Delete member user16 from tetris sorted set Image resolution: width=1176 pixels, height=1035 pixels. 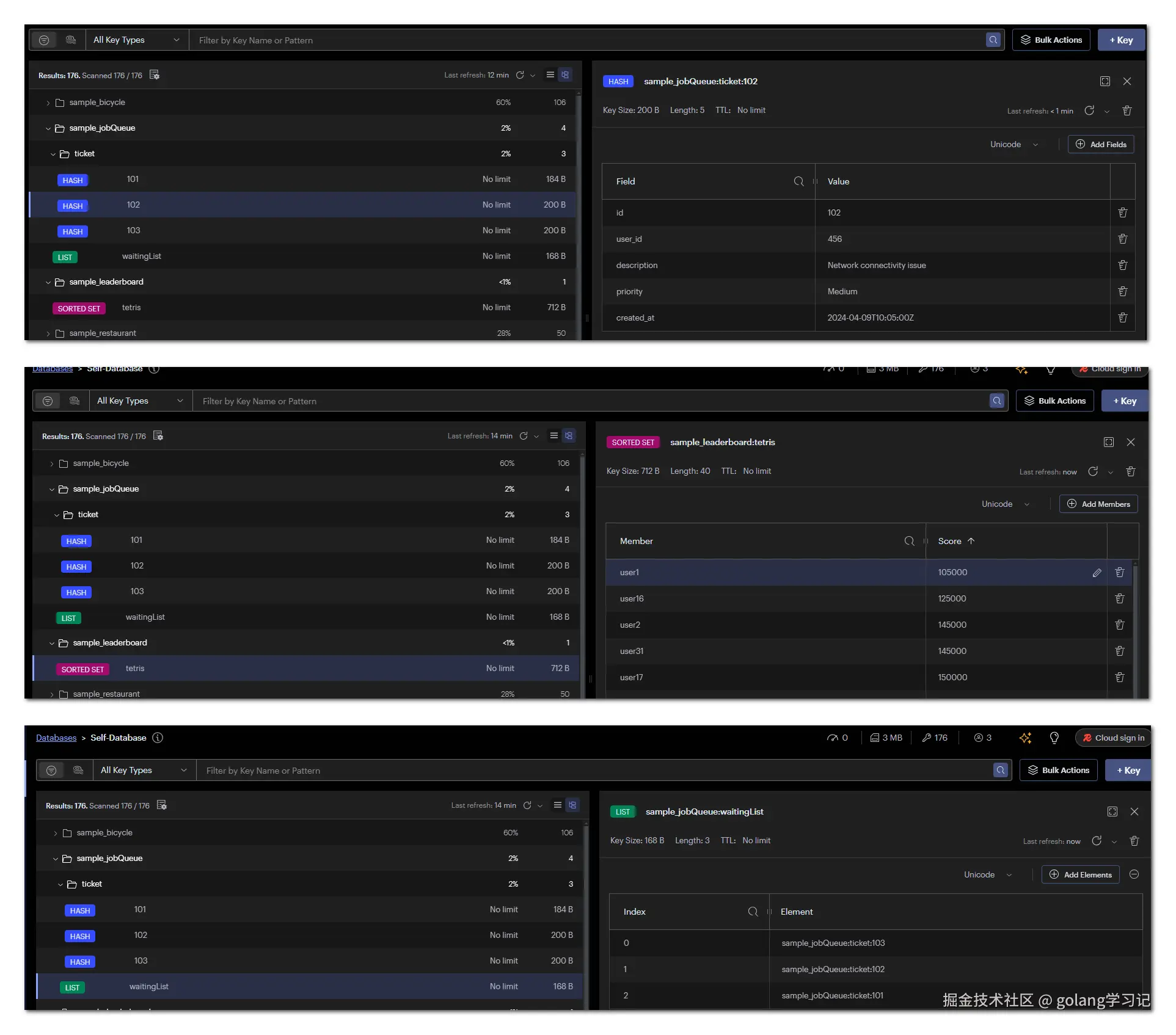click(x=1119, y=598)
